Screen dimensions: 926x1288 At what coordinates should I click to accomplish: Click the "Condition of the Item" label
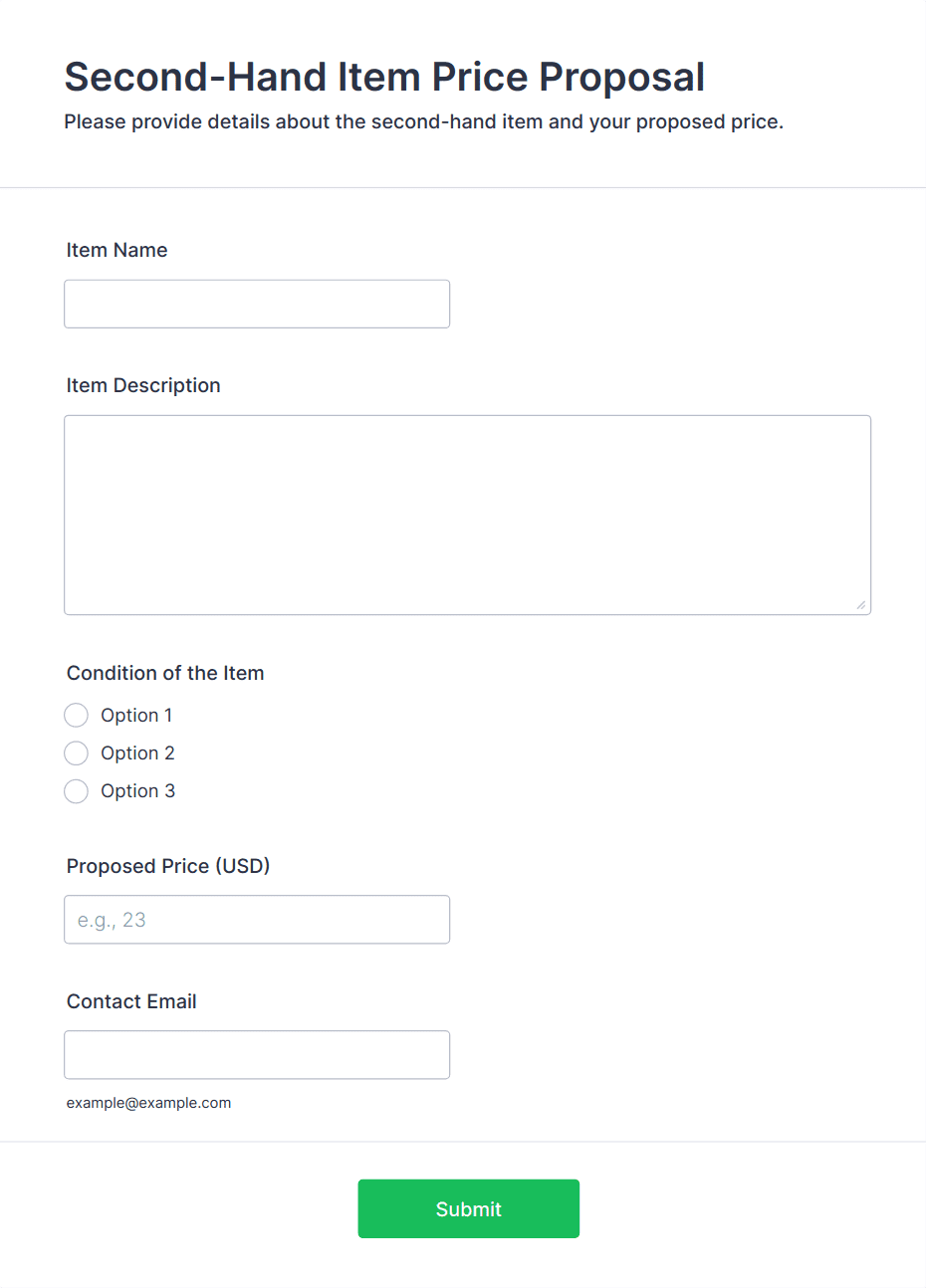coord(165,674)
